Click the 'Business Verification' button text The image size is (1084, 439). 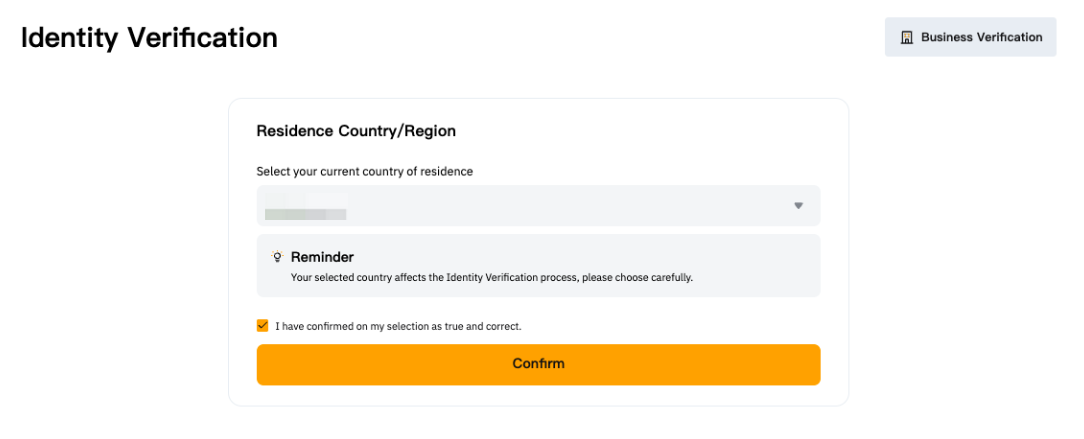tap(981, 38)
